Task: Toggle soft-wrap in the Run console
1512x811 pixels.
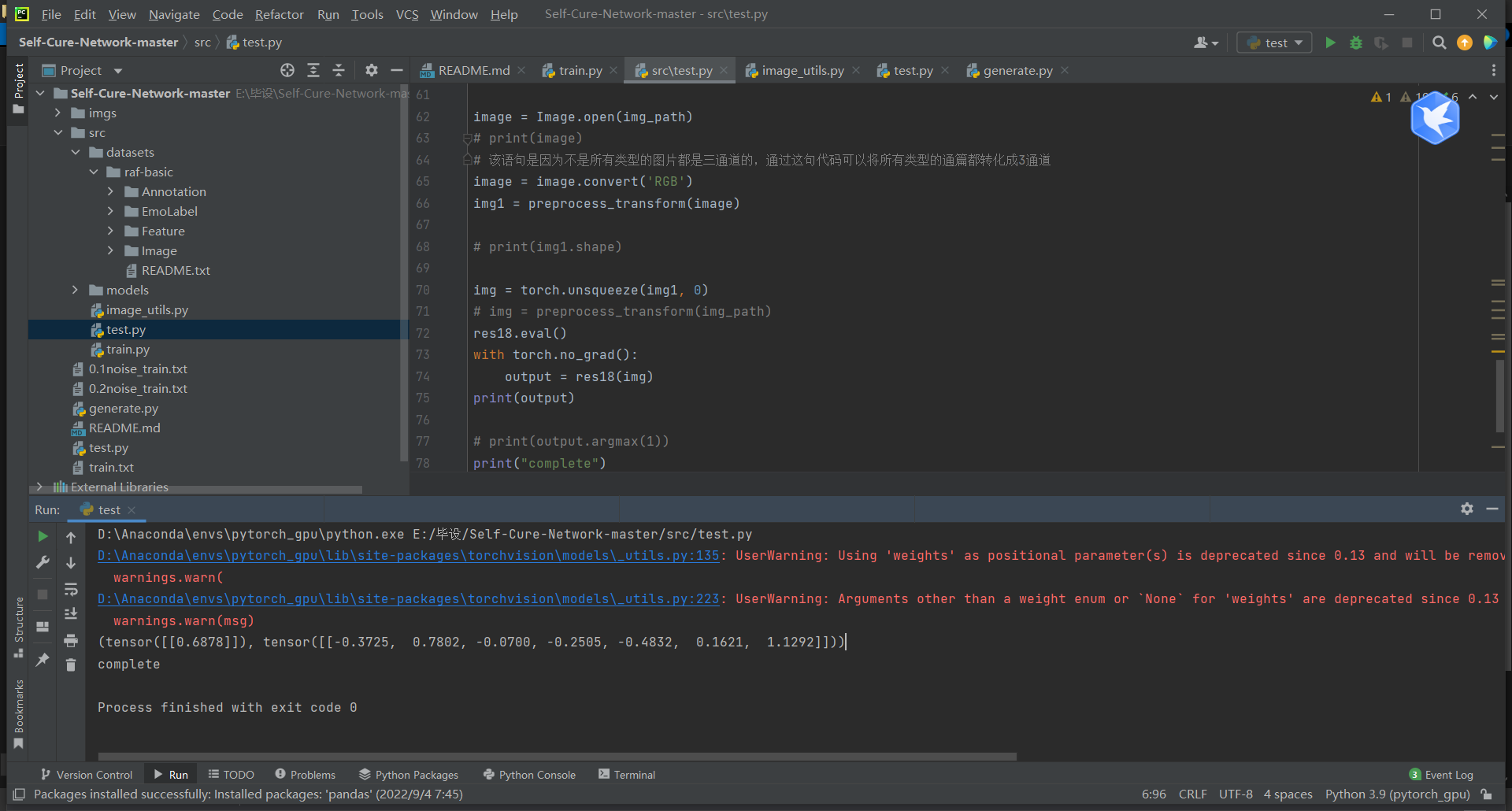Action: pyautogui.click(x=71, y=590)
